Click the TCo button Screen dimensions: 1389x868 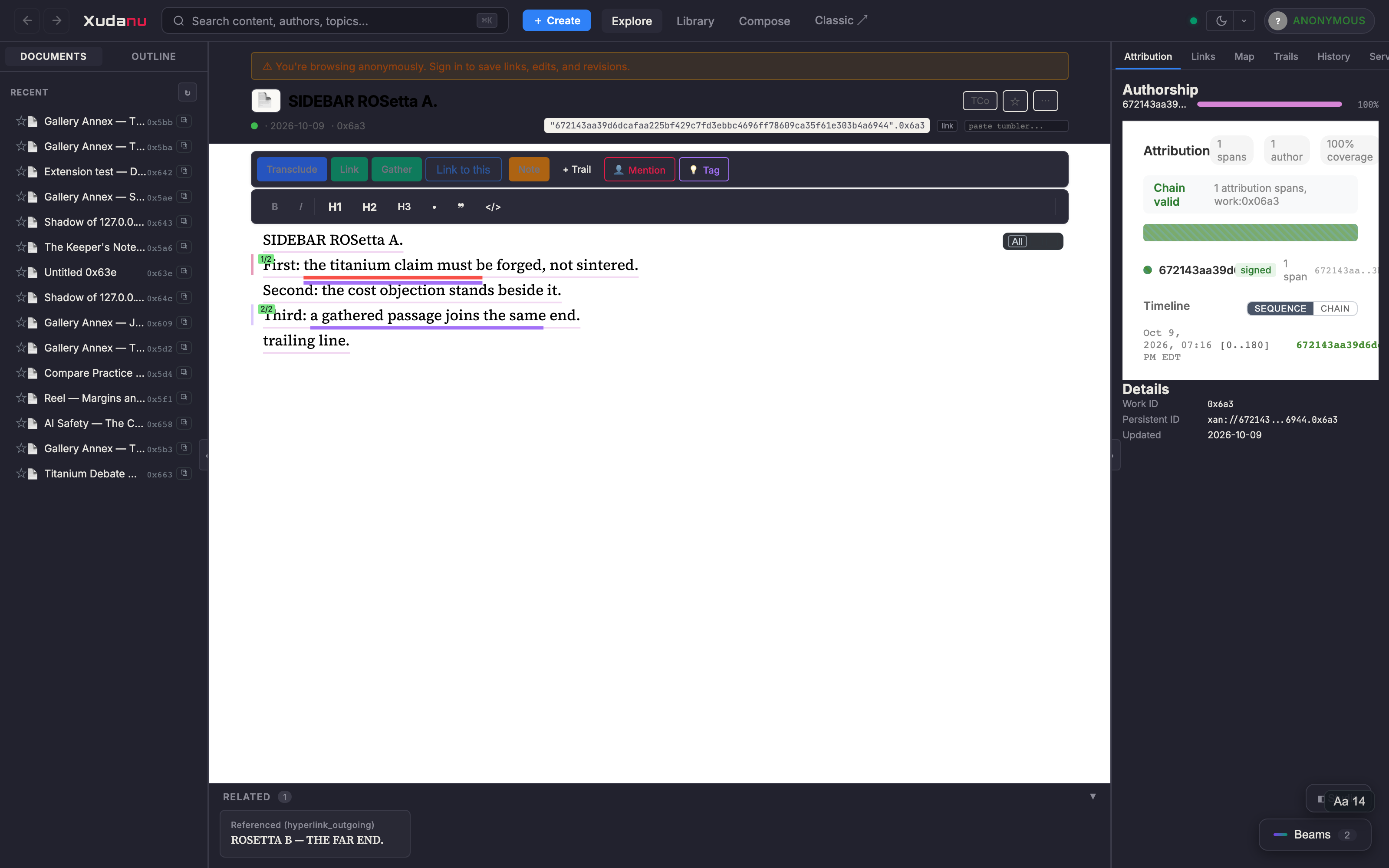[980, 101]
